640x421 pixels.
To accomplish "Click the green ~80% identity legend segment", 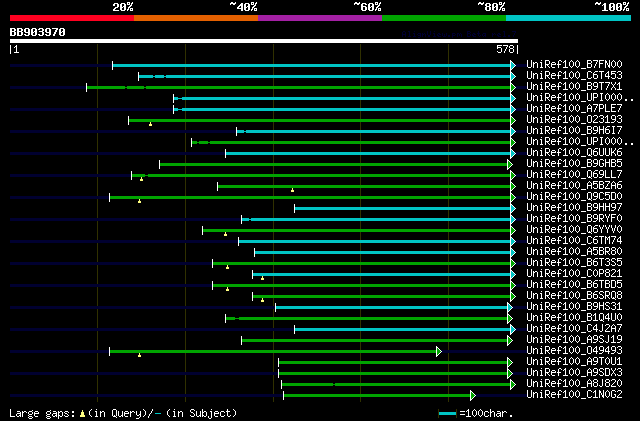I will [444, 18].
